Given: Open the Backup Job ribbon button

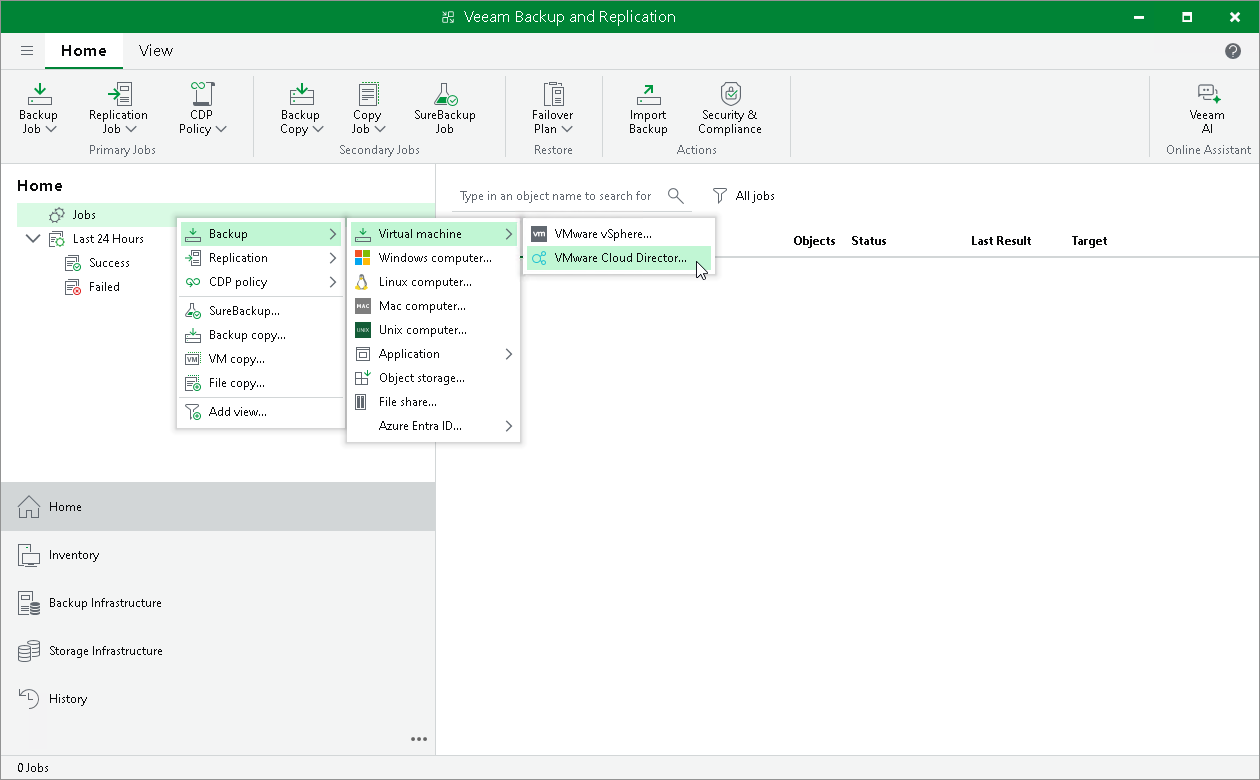Looking at the screenshot, I should click(x=38, y=108).
